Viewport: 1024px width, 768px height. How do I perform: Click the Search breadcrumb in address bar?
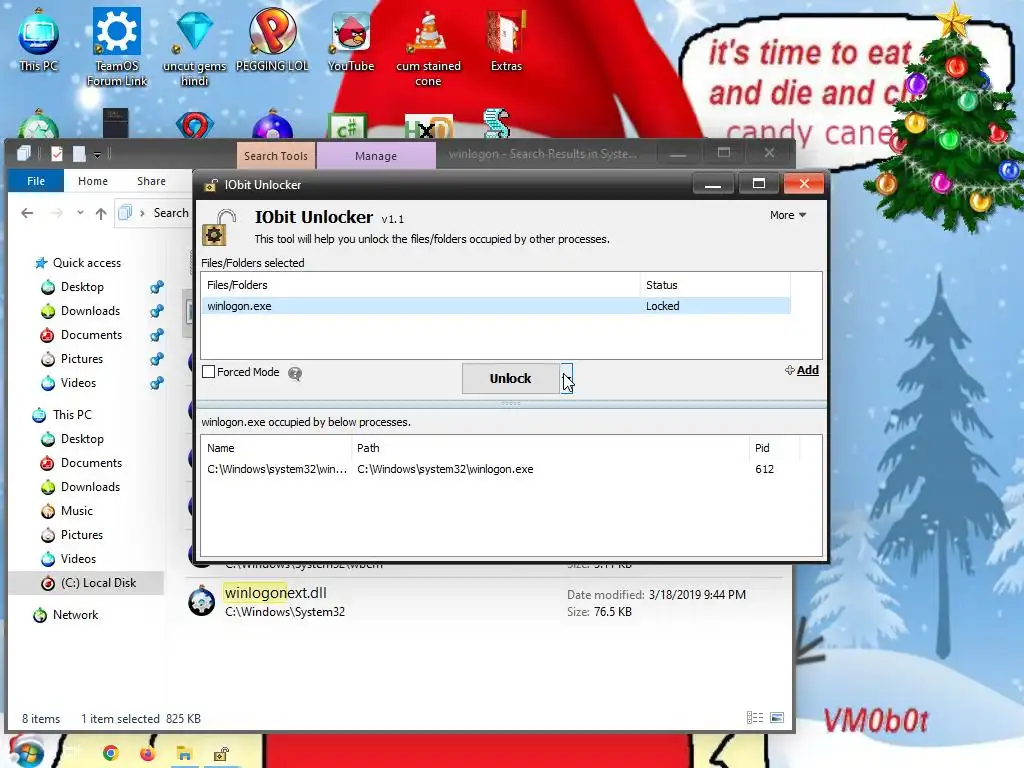pyautogui.click(x=171, y=213)
